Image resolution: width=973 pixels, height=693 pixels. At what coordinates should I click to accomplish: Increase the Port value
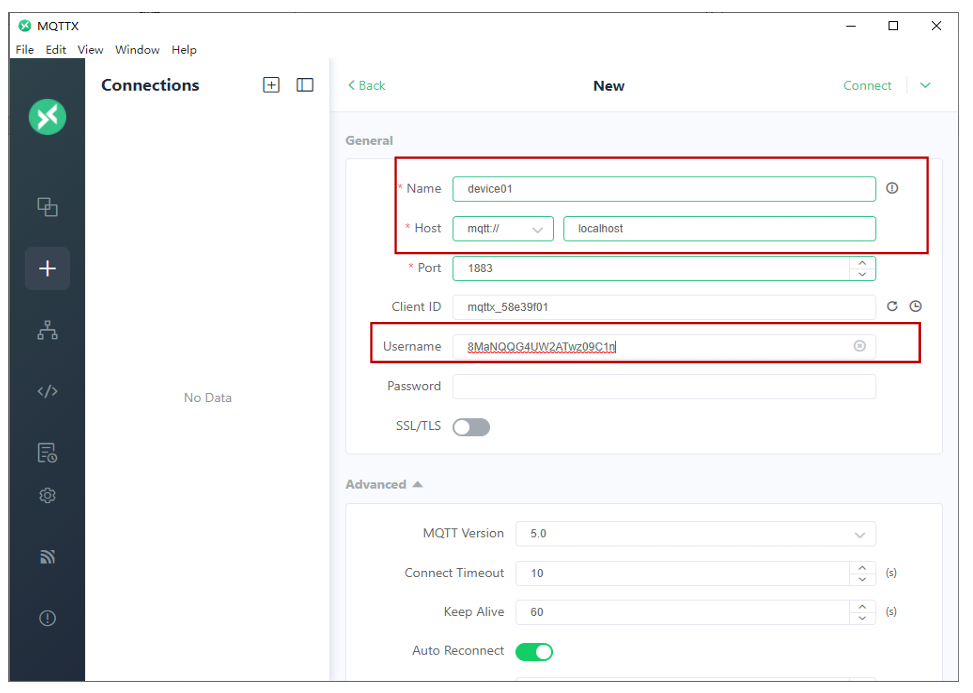click(x=862, y=262)
